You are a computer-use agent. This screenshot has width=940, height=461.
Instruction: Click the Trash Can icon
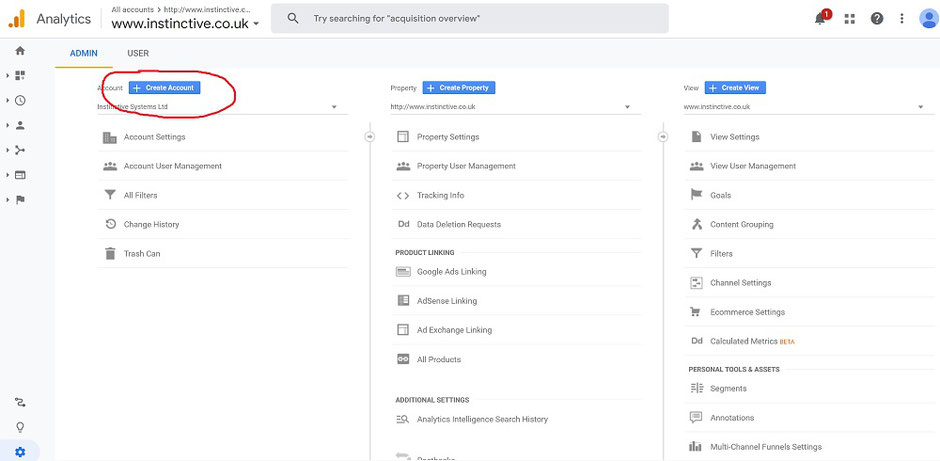[x=110, y=254]
